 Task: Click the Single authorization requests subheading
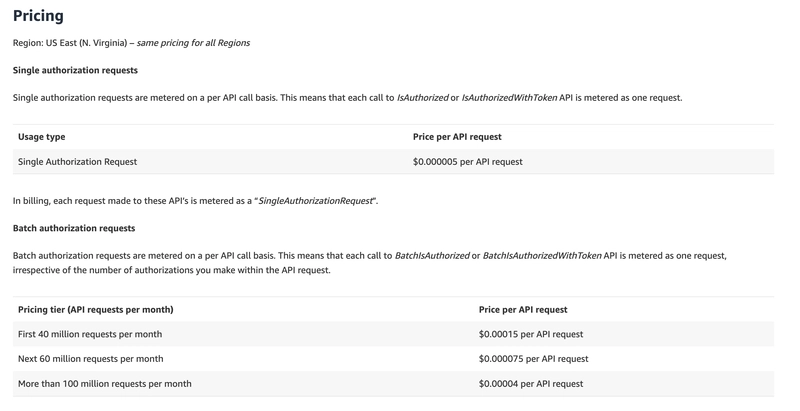click(x=75, y=70)
